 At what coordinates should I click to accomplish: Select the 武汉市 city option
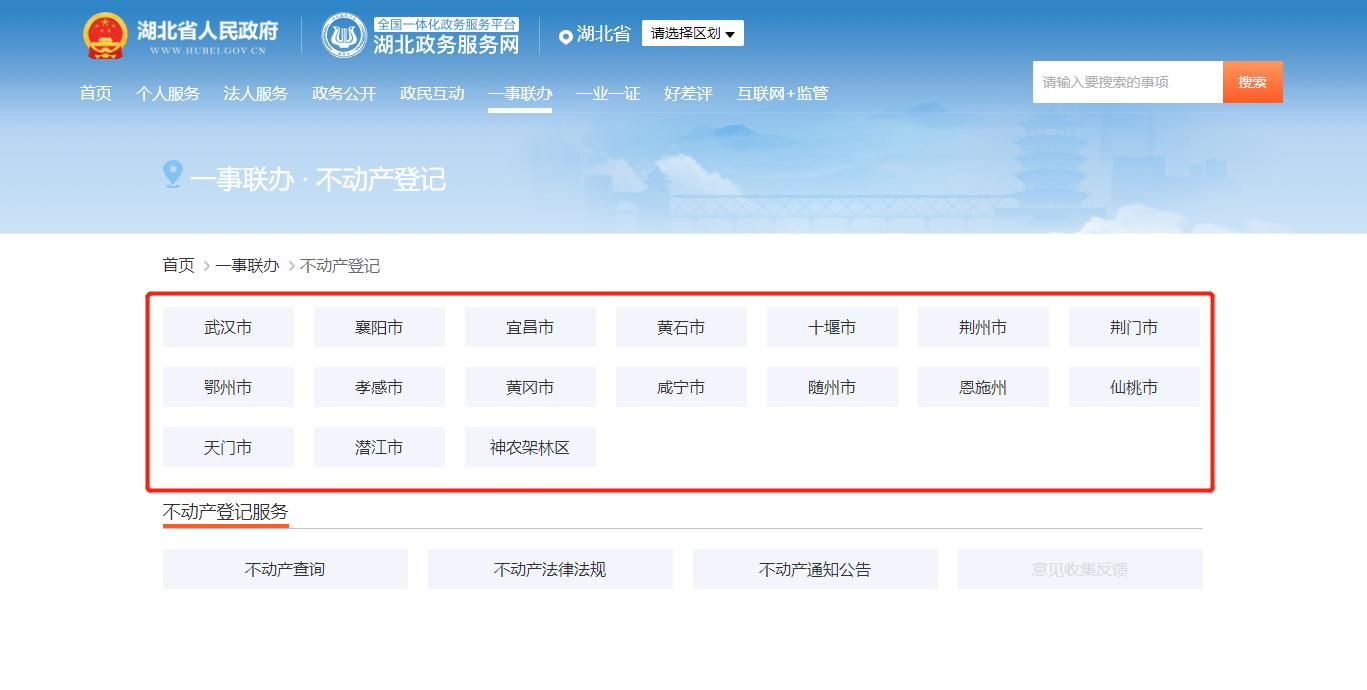point(228,326)
